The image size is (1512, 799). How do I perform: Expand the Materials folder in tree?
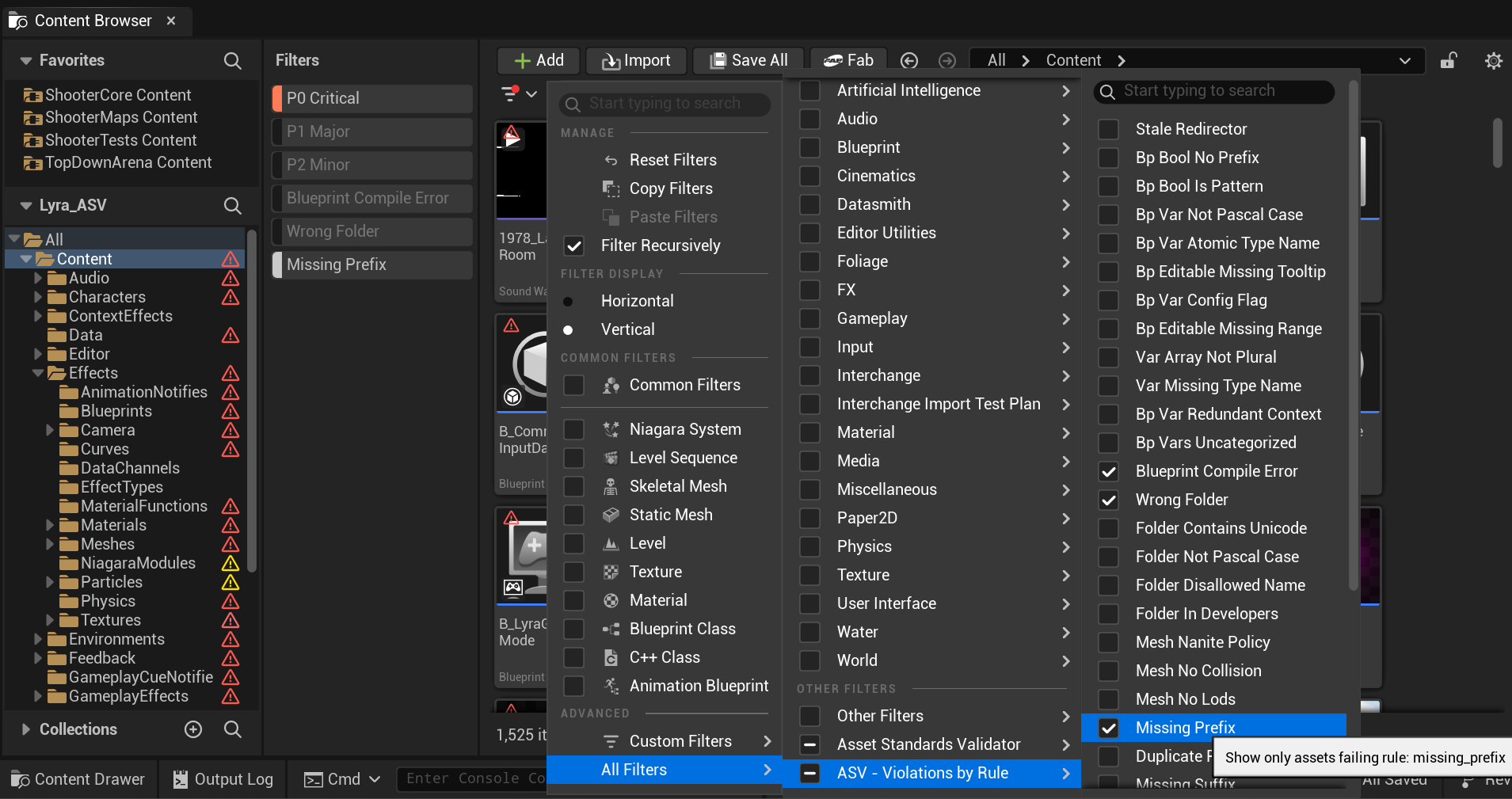[49, 525]
